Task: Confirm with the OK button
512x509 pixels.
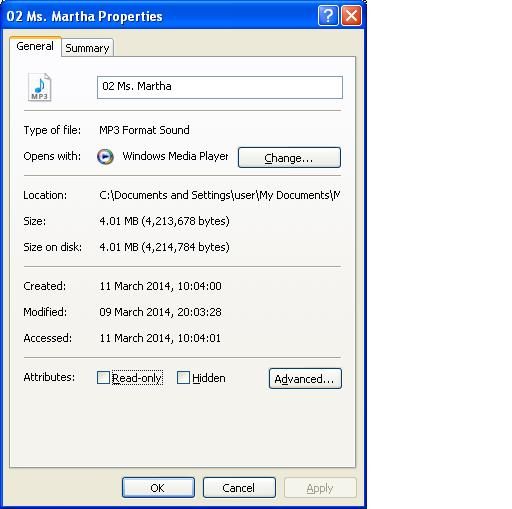Action: pyautogui.click(x=158, y=488)
